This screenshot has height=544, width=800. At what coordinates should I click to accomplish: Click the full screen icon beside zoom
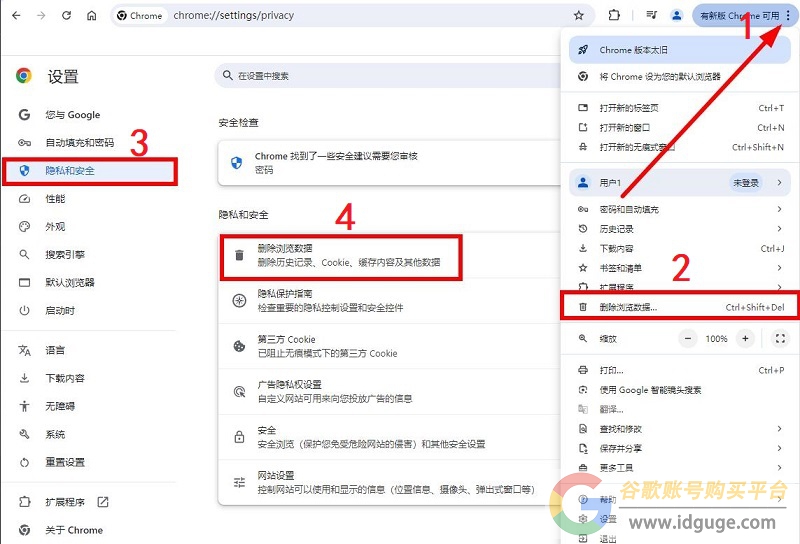780,338
